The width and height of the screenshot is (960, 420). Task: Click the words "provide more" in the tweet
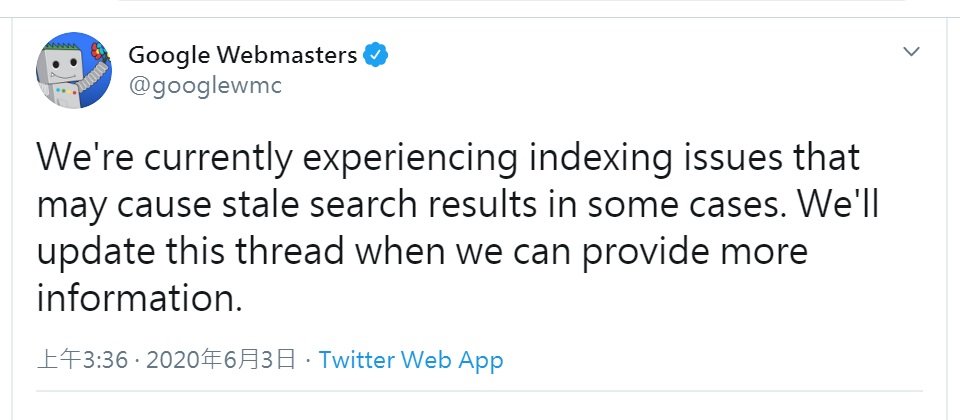pos(695,253)
